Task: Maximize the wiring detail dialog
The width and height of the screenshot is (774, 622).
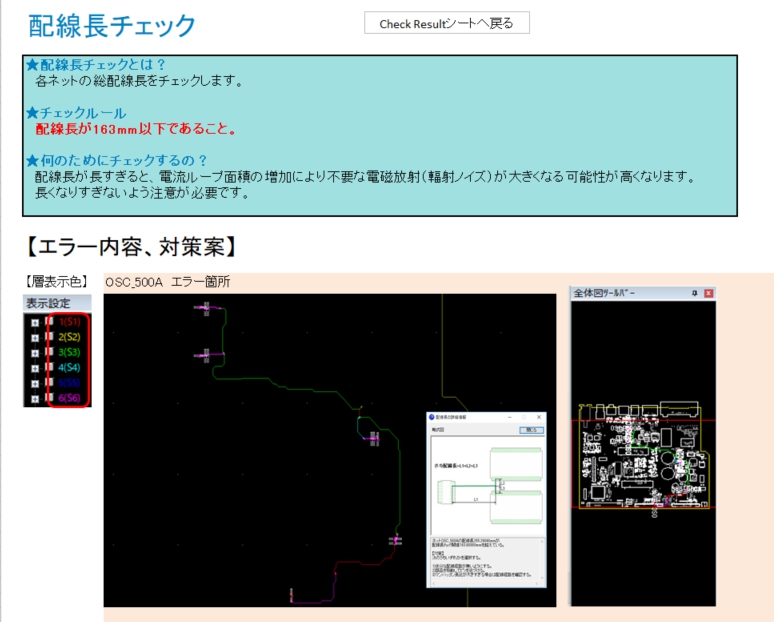Action: pos(525,416)
